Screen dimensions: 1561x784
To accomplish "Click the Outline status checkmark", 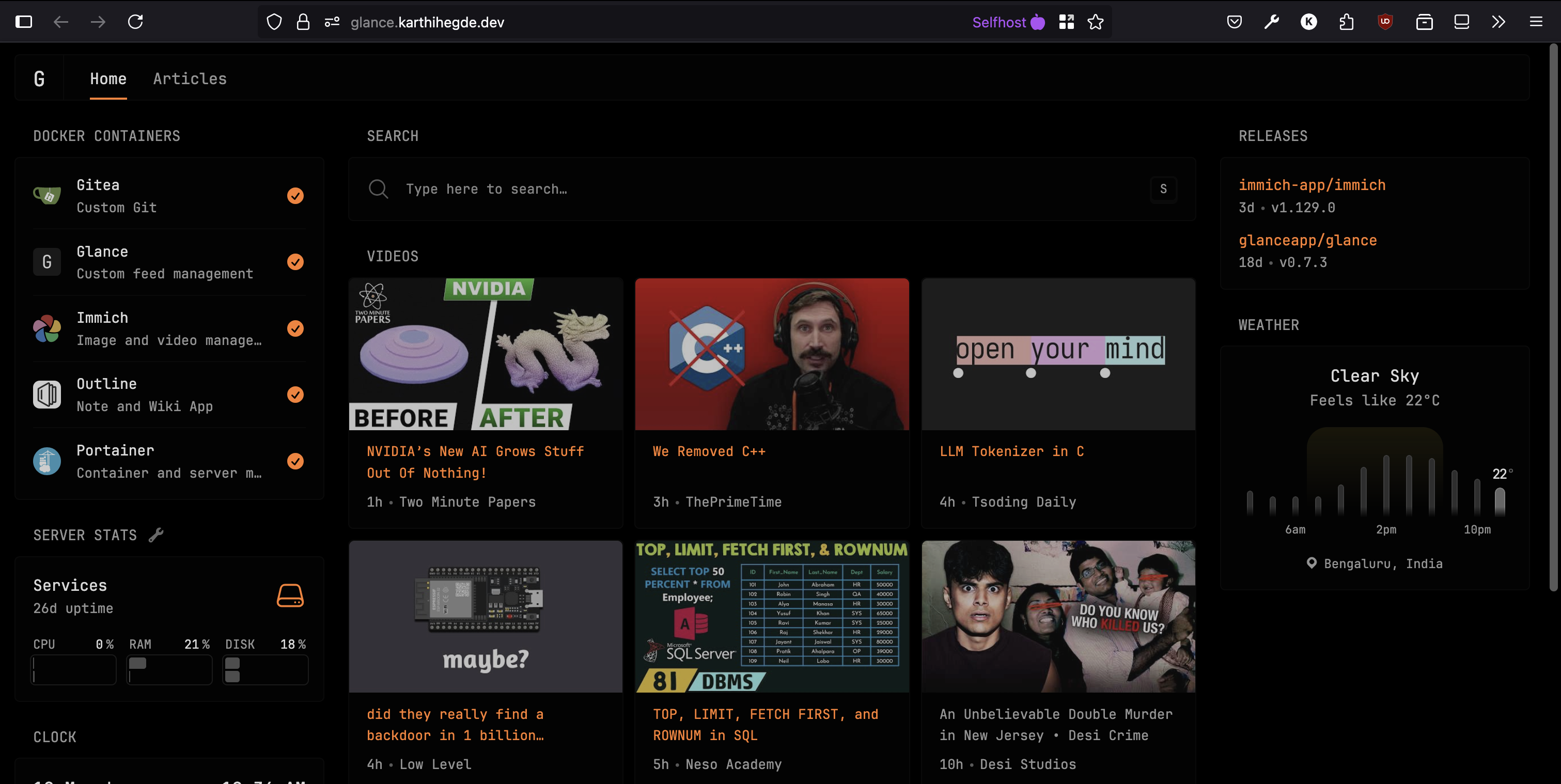I will [295, 395].
